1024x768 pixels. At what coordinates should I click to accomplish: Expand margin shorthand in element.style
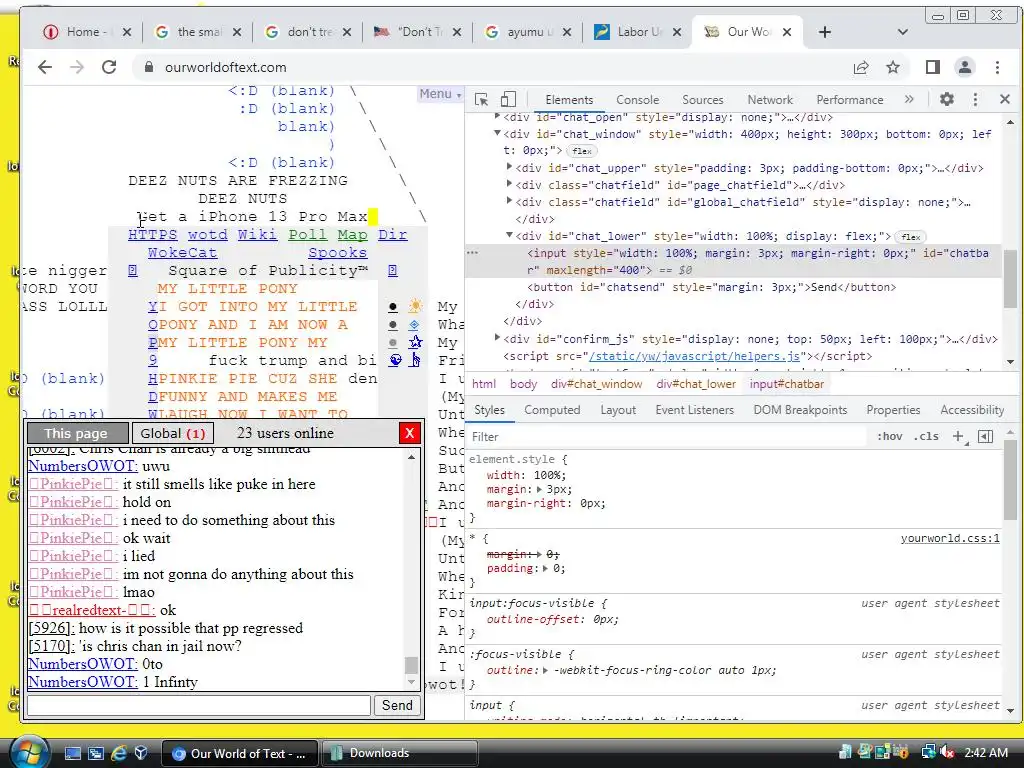coord(539,489)
